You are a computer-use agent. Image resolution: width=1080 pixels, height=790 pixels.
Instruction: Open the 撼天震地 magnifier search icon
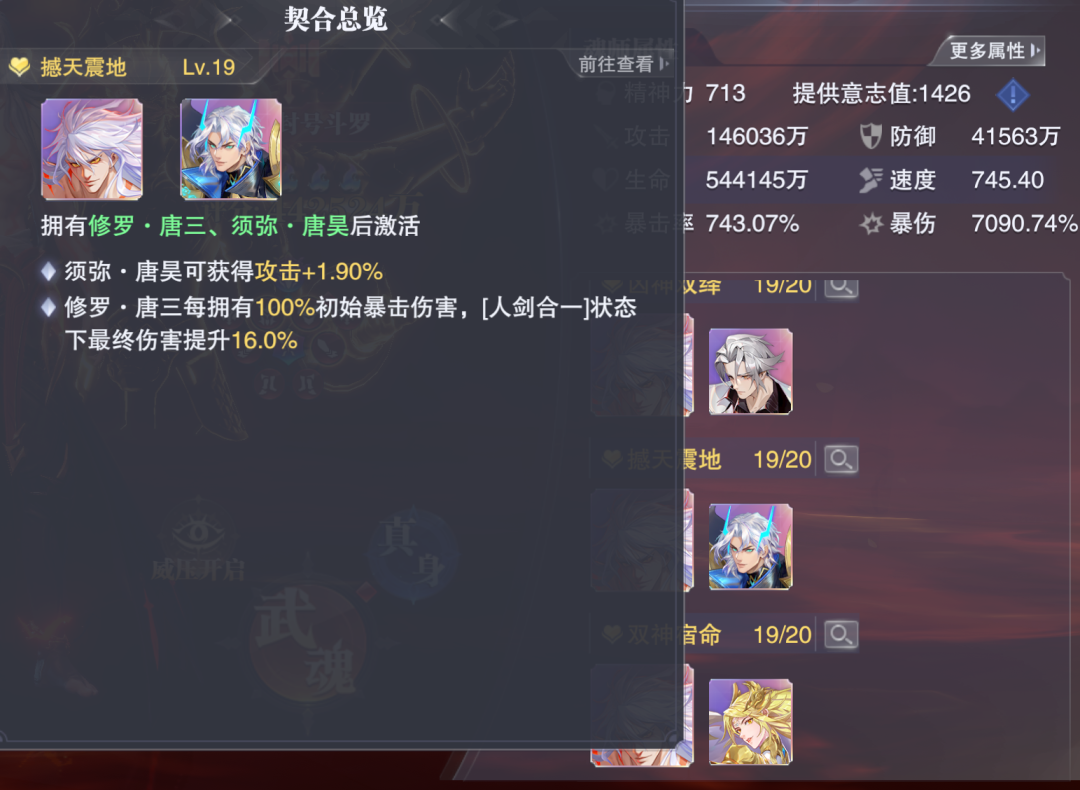click(x=841, y=459)
